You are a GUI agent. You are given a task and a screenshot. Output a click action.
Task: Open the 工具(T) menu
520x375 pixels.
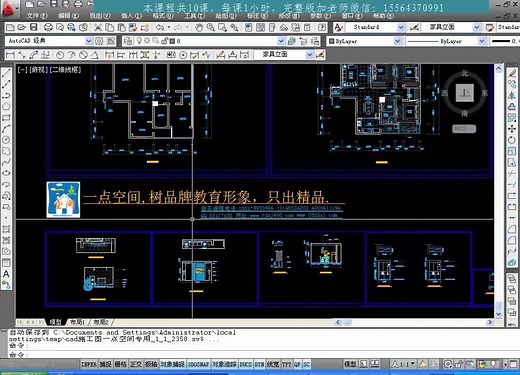click(x=195, y=15)
